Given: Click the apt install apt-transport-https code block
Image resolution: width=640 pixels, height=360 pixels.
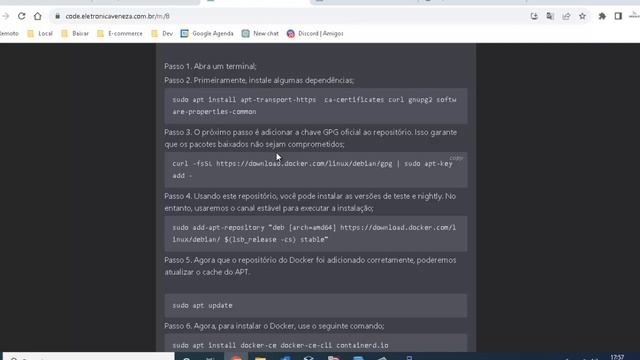Looking at the screenshot, I should coord(316,106).
